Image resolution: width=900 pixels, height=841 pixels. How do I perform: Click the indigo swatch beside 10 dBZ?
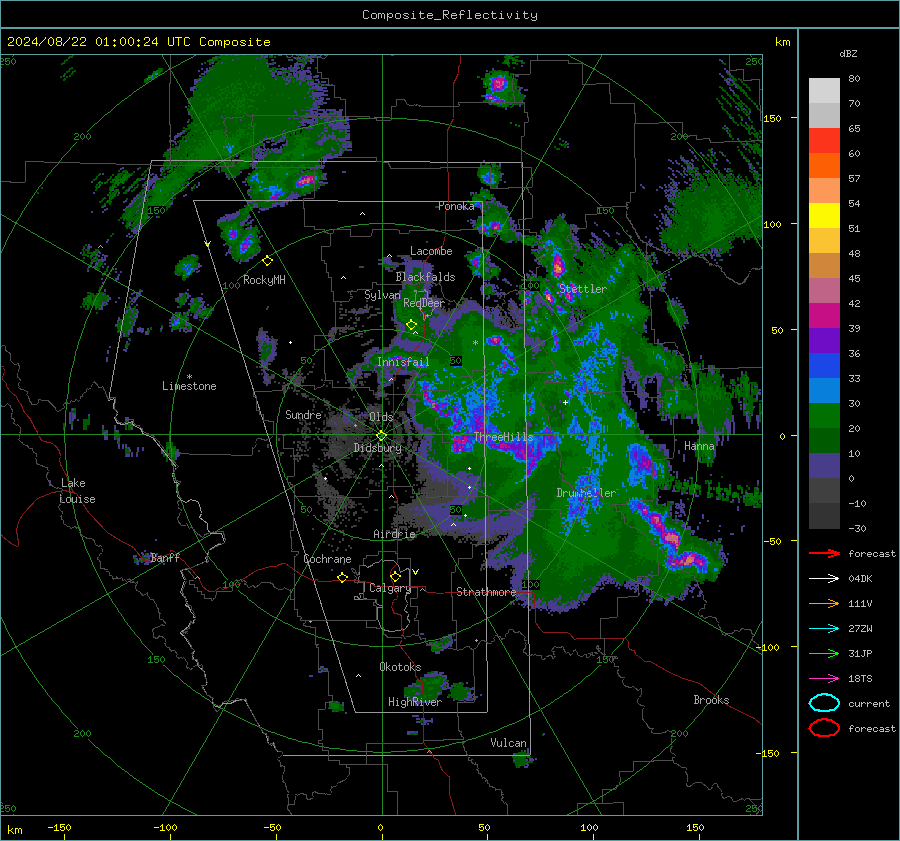click(824, 466)
